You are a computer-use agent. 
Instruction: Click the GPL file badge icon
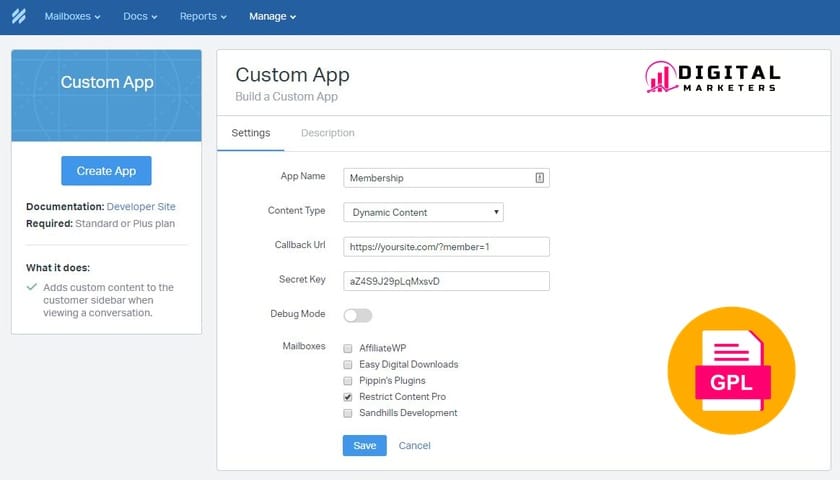click(x=730, y=370)
